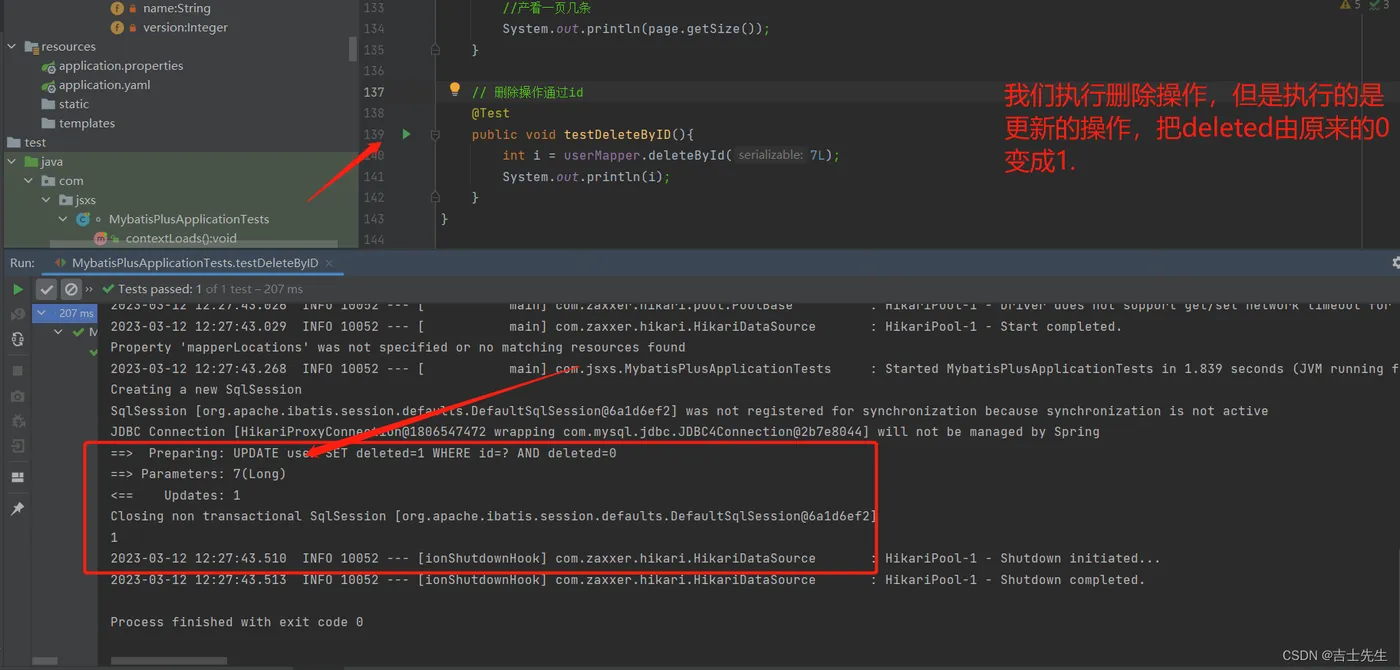Screen dimensions: 1400x670
Task: Select the static folder
Action: 74,104
